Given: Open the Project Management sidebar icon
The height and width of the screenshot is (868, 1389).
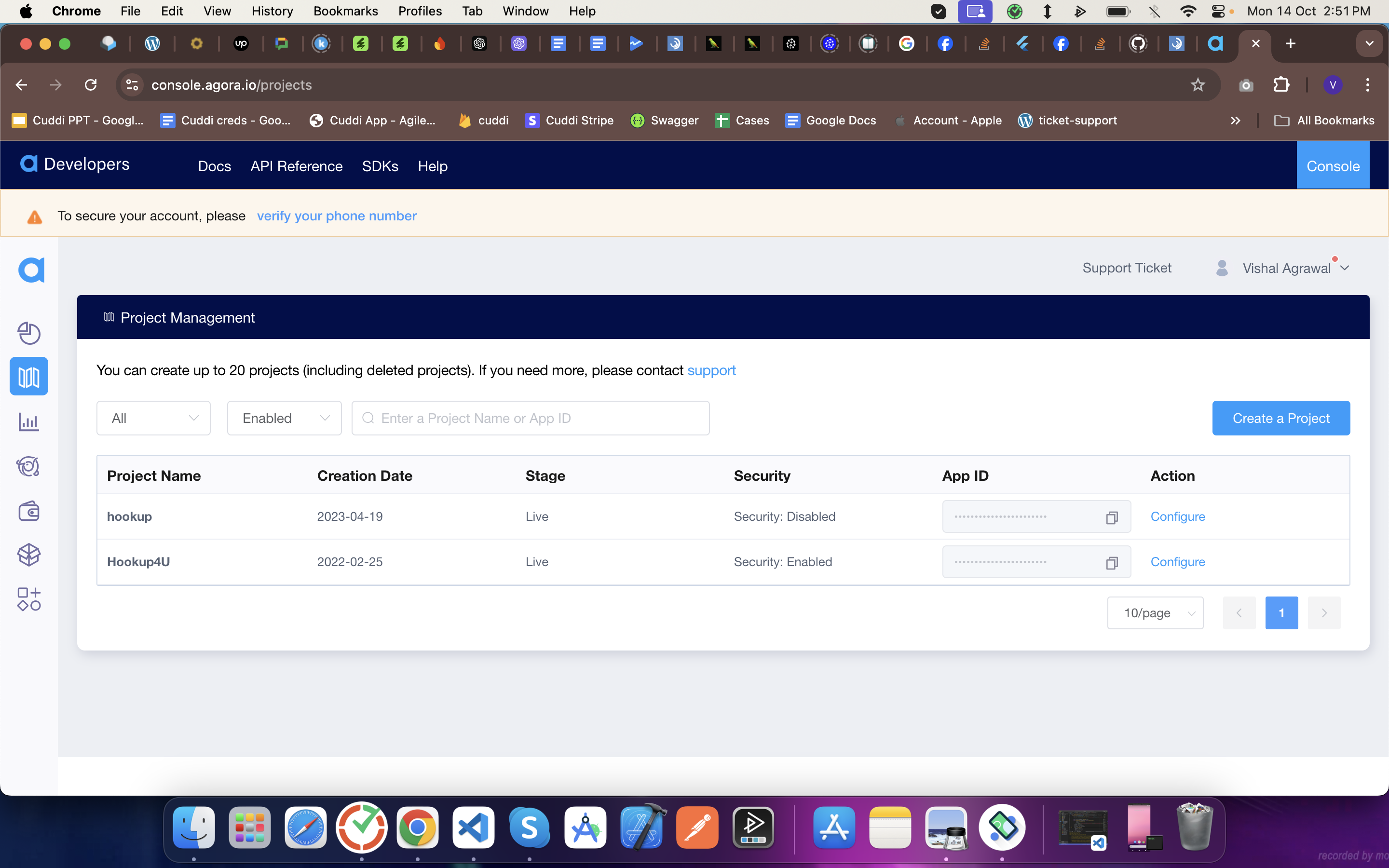Looking at the screenshot, I should (29, 377).
